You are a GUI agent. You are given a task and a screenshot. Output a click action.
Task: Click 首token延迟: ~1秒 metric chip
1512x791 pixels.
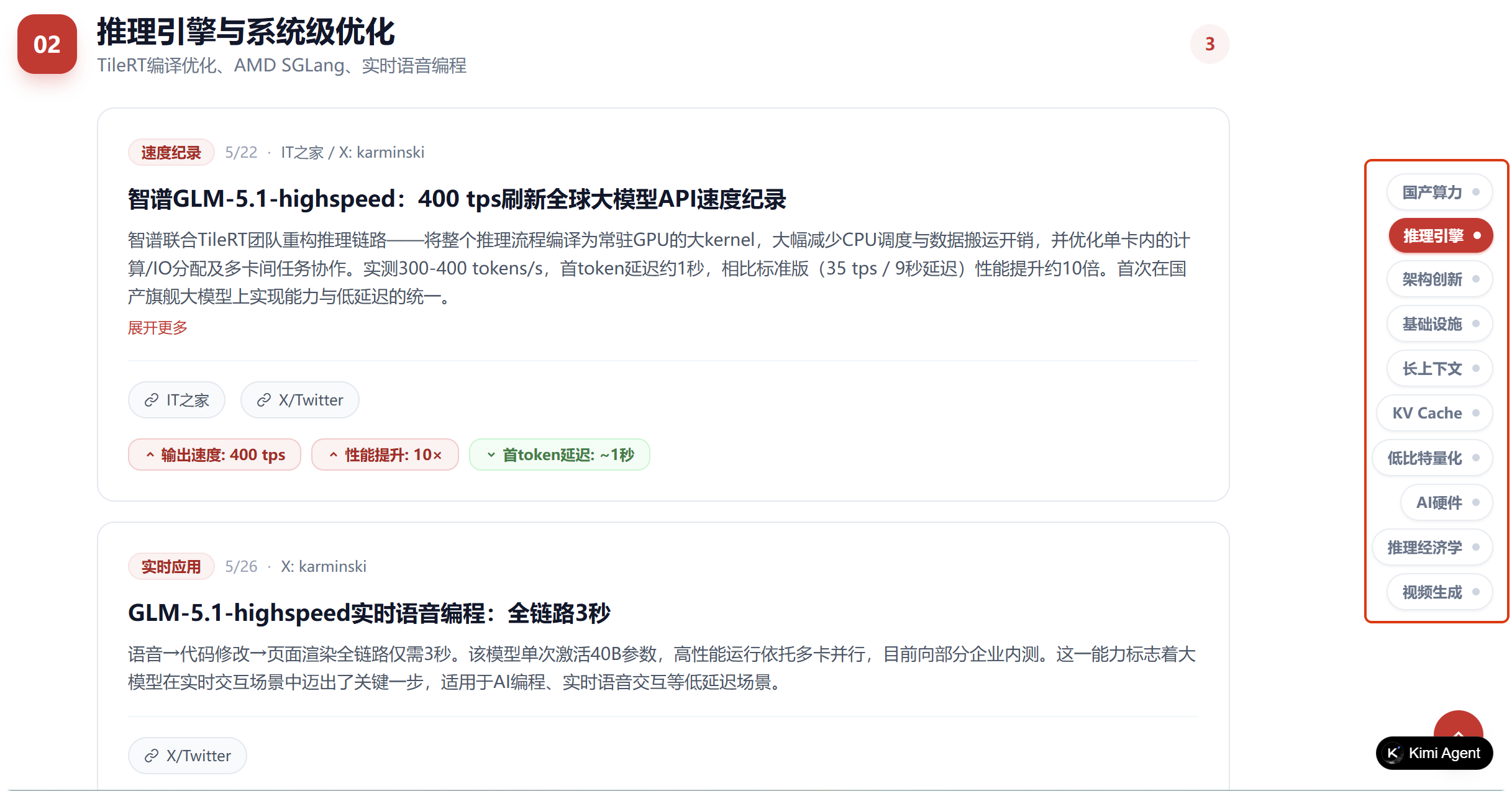click(x=559, y=454)
